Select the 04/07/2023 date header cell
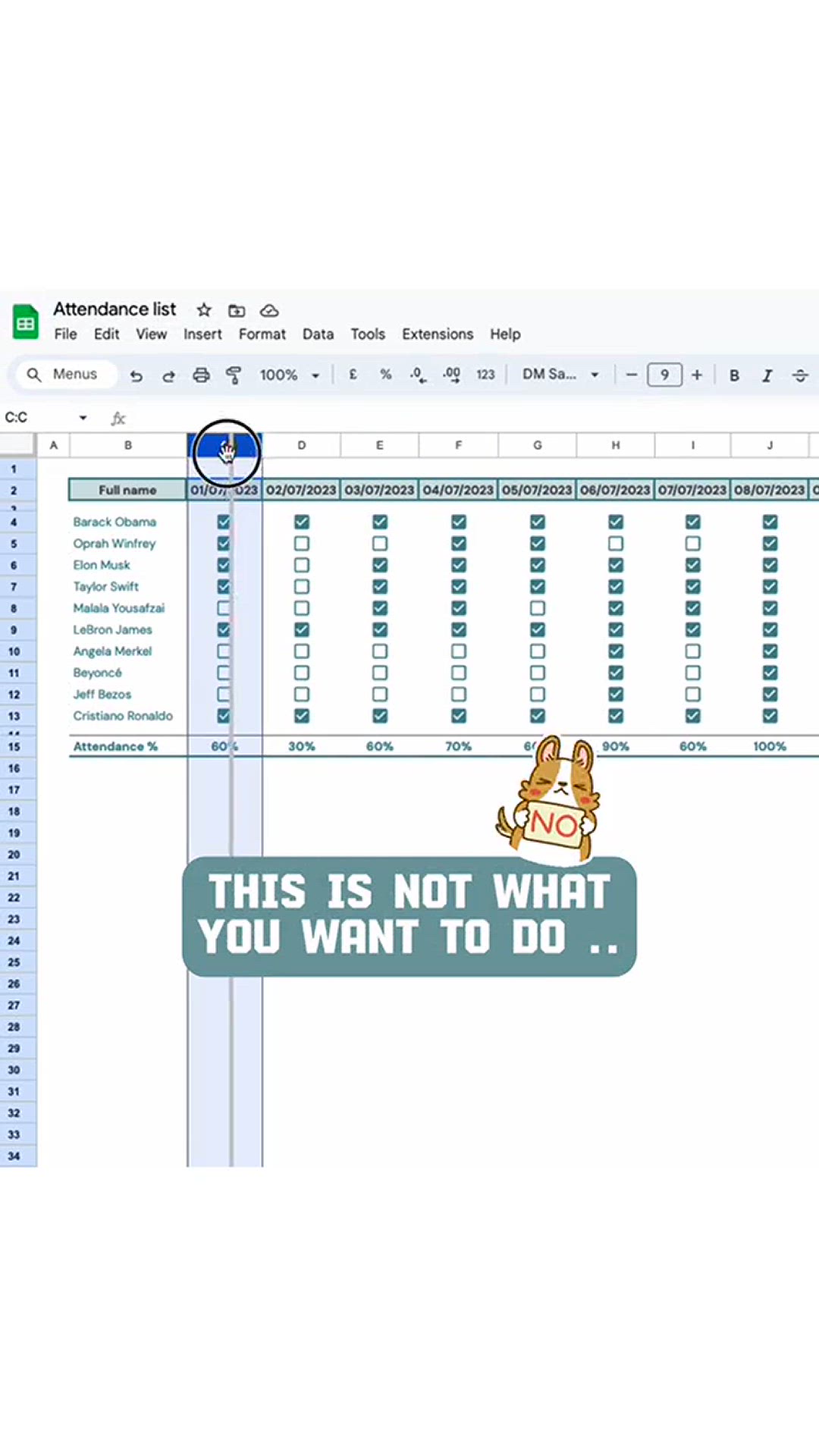The width and height of the screenshot is (819, 1456). point(458,490)
